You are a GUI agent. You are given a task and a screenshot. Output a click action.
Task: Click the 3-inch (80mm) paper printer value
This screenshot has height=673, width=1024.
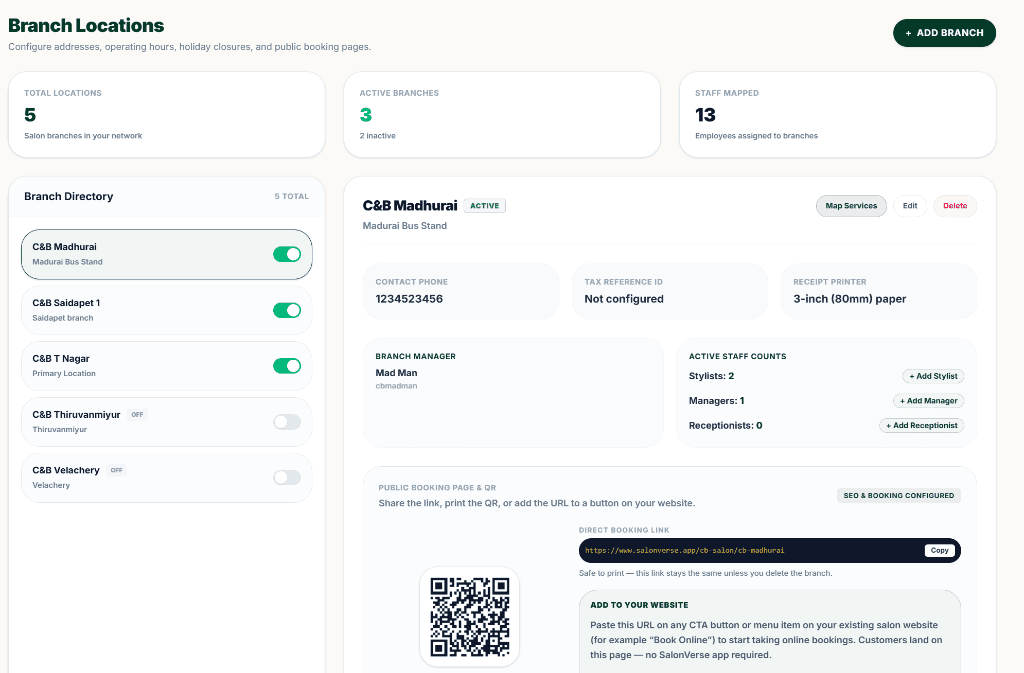(x=850, y=299)
